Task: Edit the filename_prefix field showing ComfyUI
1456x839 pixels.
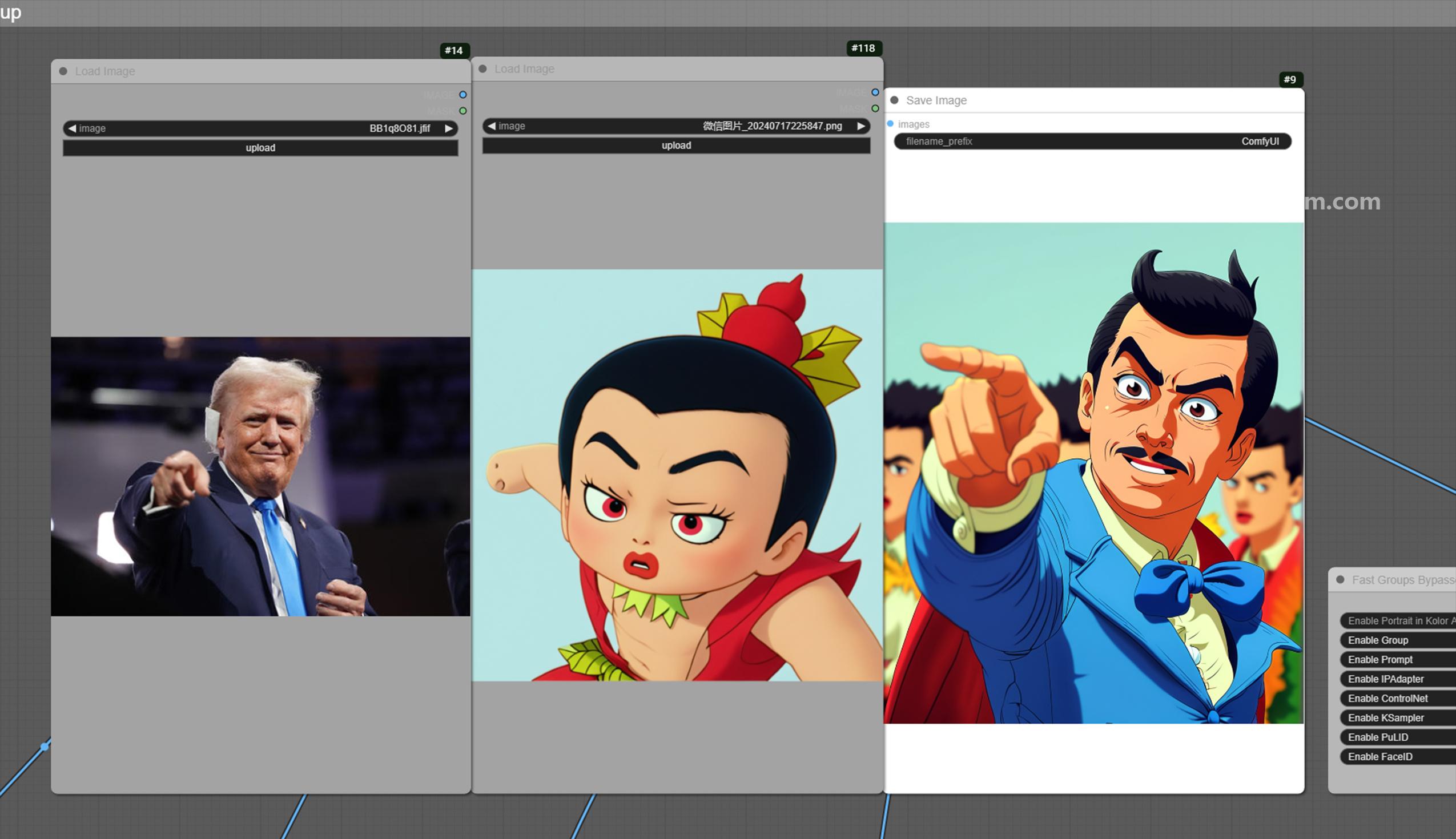Action: pos(1092,142)
